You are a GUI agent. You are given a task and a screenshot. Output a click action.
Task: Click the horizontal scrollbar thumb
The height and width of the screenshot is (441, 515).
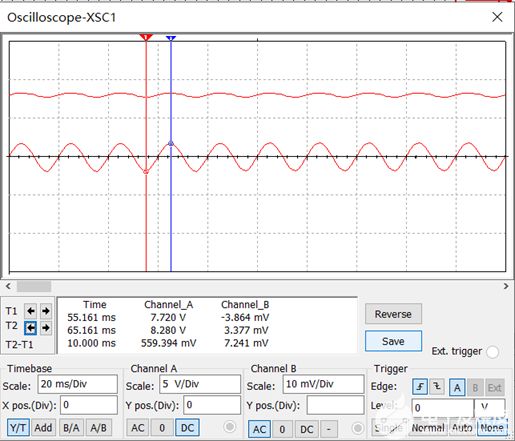[34, 286]
